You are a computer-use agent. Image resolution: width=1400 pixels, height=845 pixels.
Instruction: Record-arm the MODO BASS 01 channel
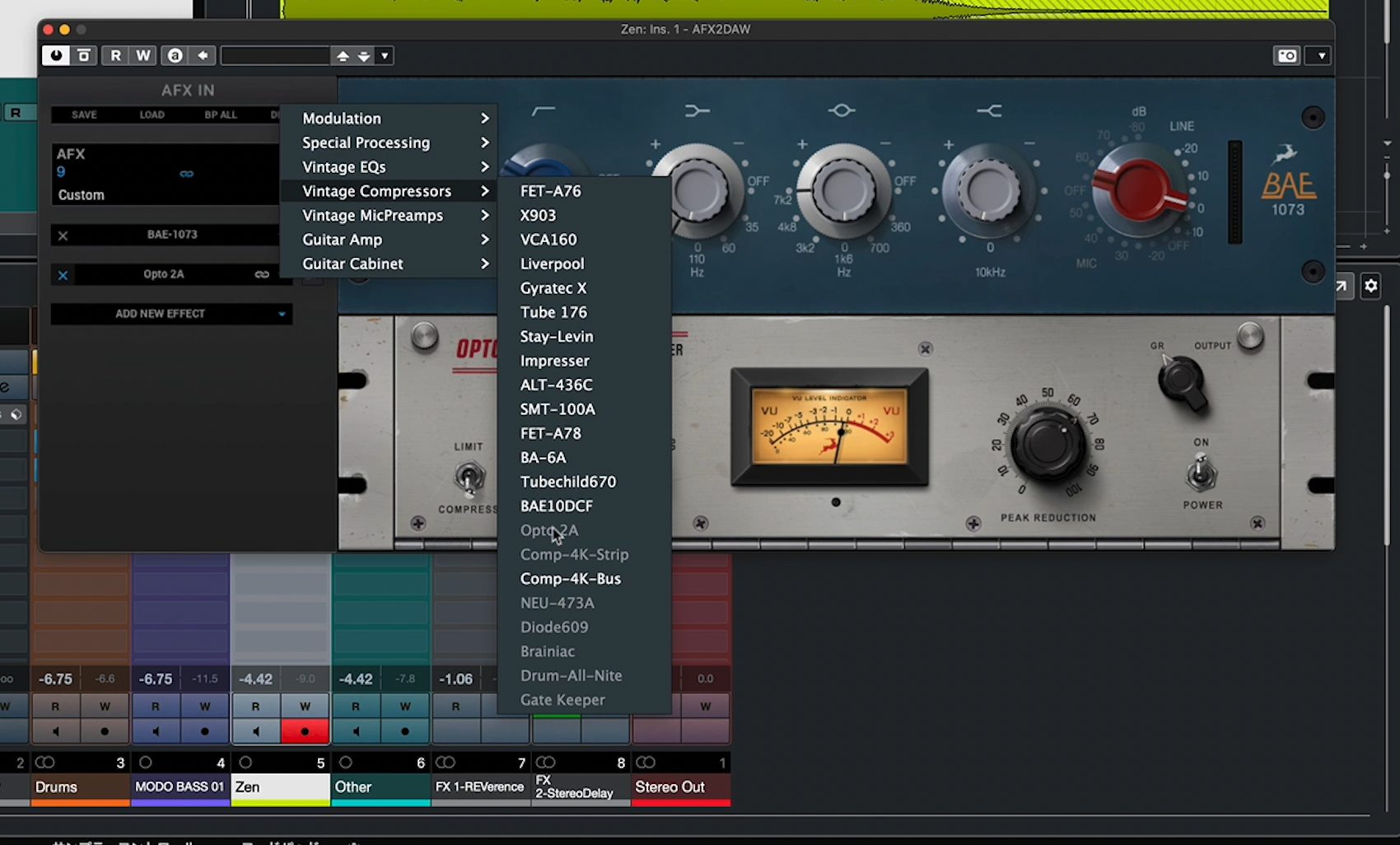[x=205, y=731]
